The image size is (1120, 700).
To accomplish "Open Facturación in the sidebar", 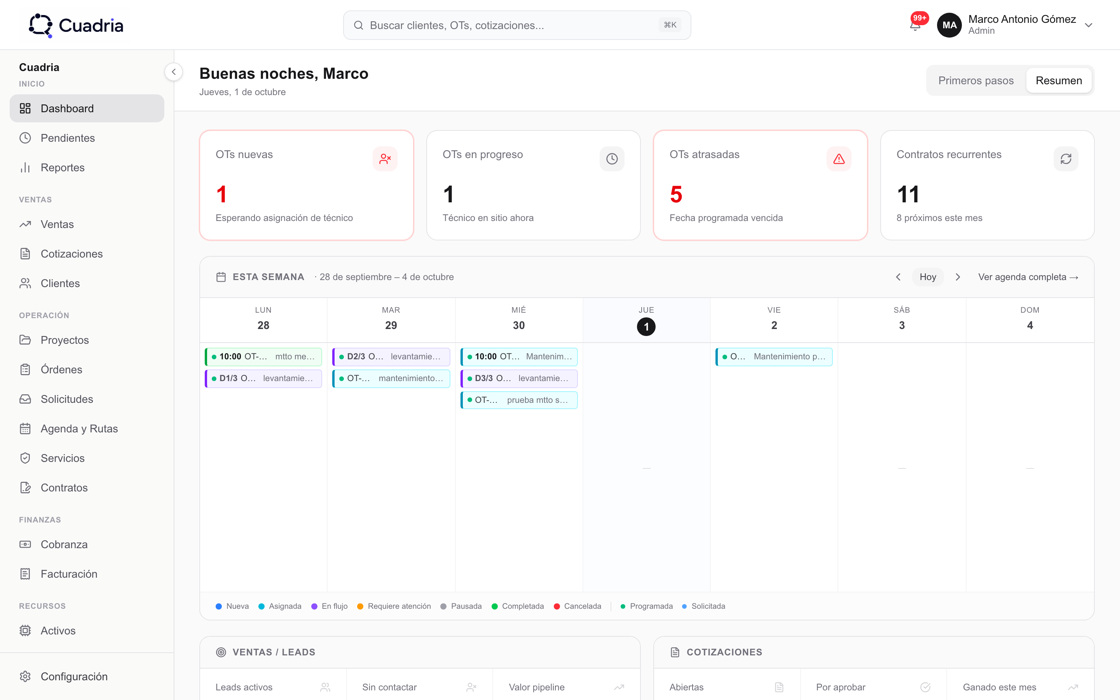I will (x=87, y=574).
